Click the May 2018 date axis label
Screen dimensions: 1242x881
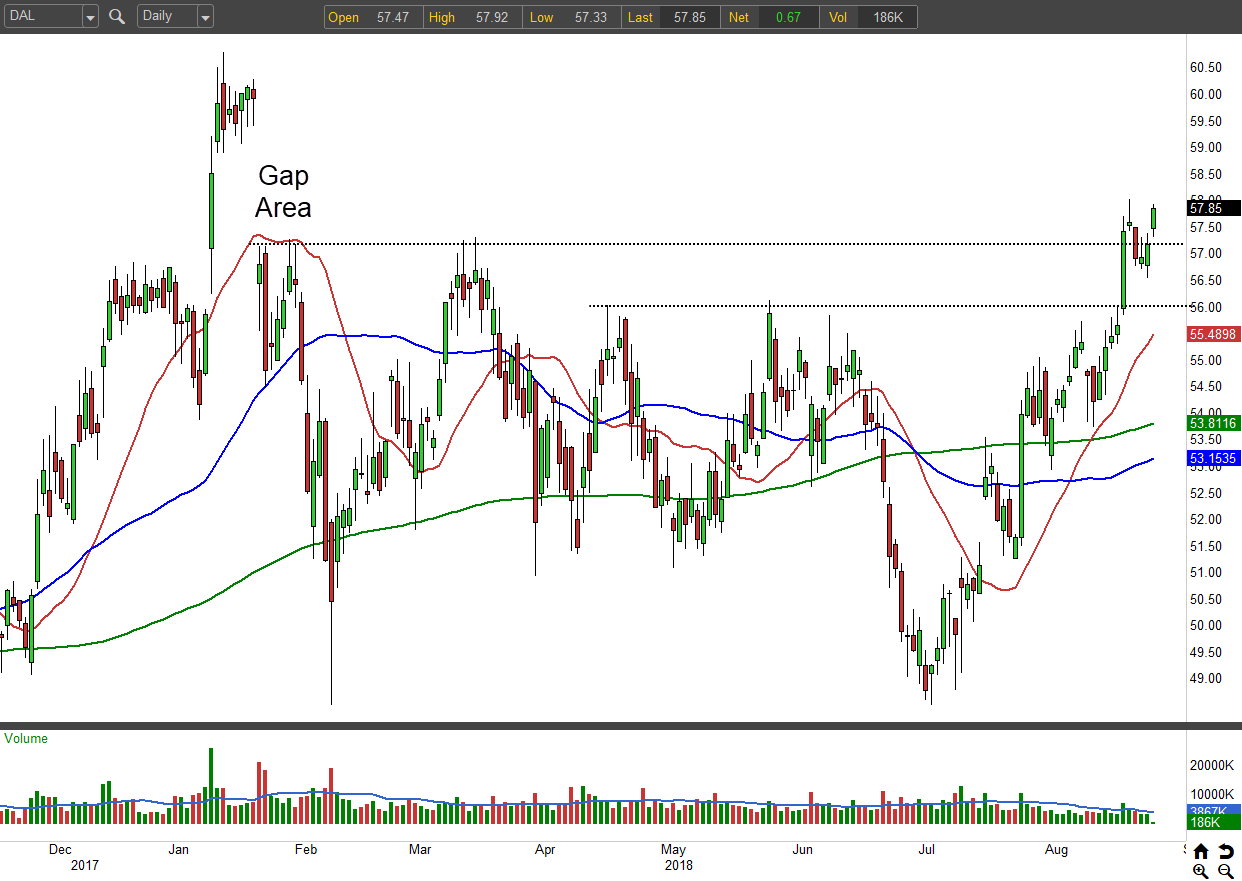tap(676, 858)
